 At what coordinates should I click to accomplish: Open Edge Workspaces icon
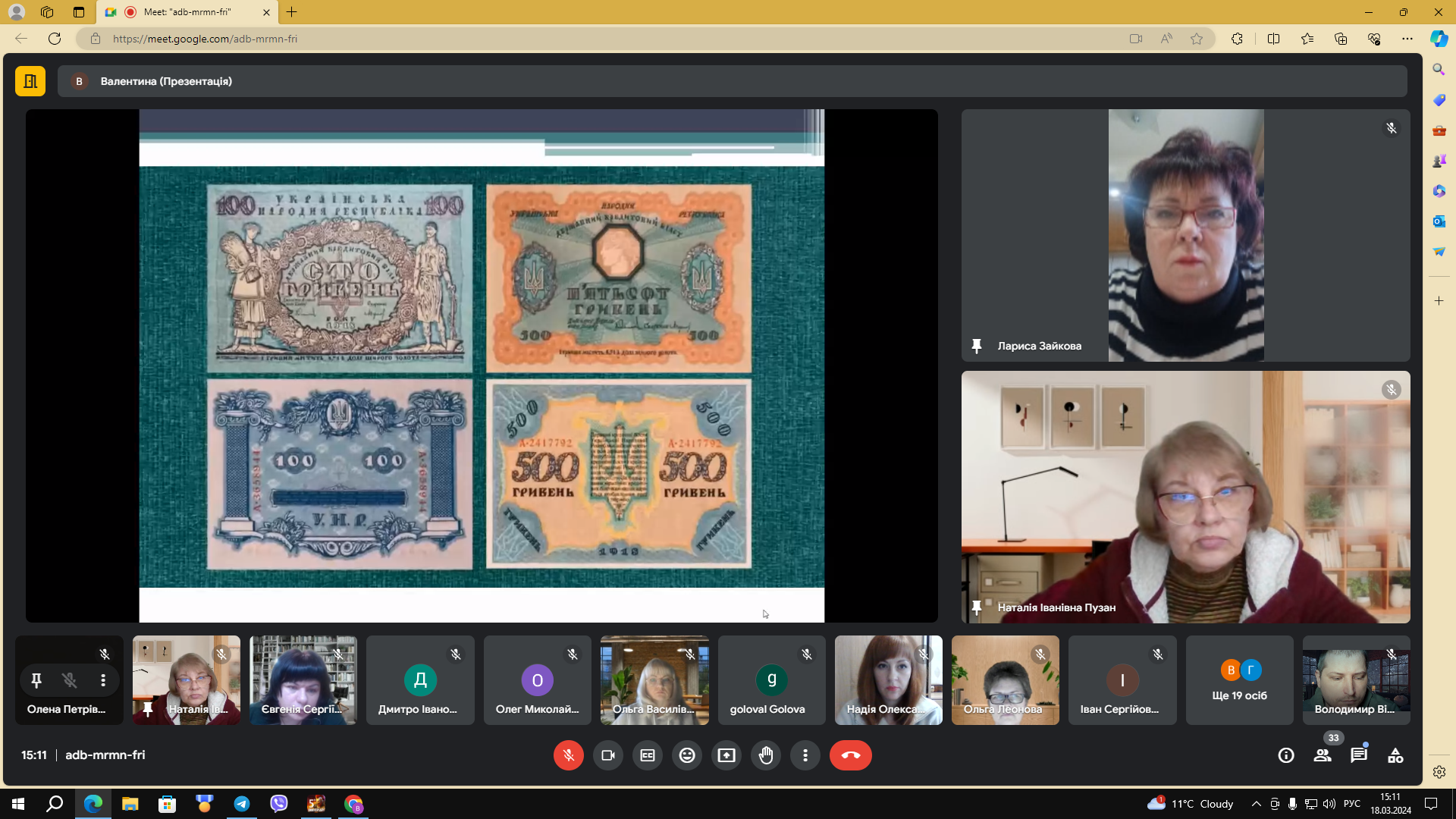(47, 12)
